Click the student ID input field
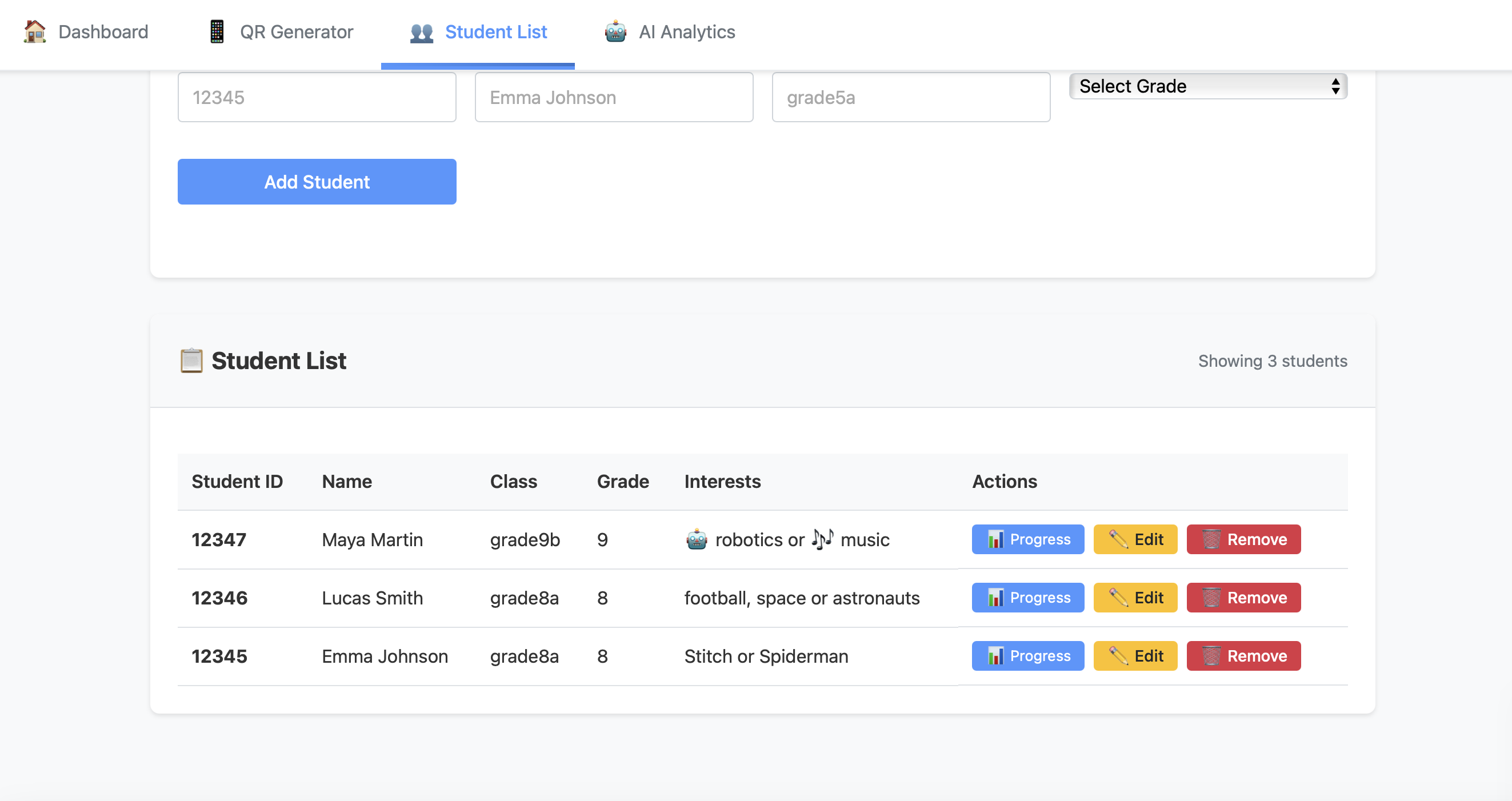The width and height of the screenshot is (1512, 801). coord(317,97)
